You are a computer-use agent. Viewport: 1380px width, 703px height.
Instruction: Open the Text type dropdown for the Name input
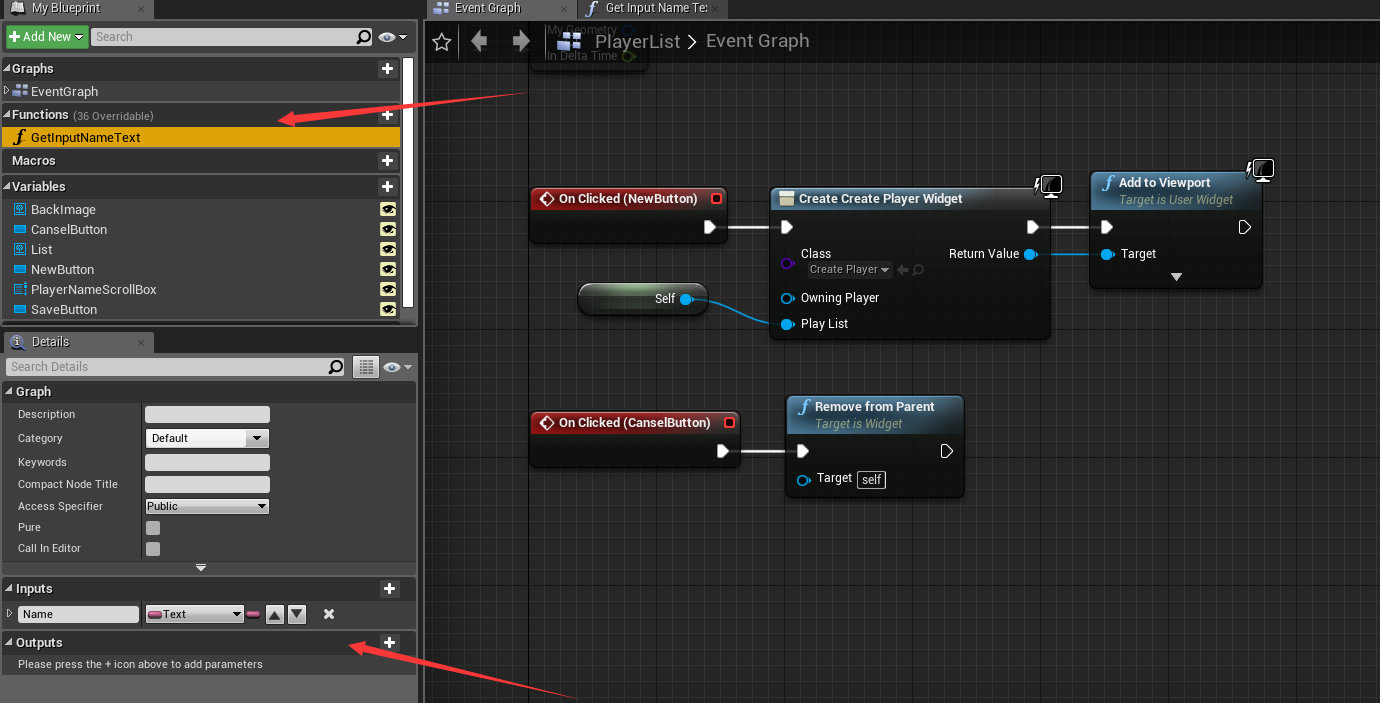pos(194,613)
